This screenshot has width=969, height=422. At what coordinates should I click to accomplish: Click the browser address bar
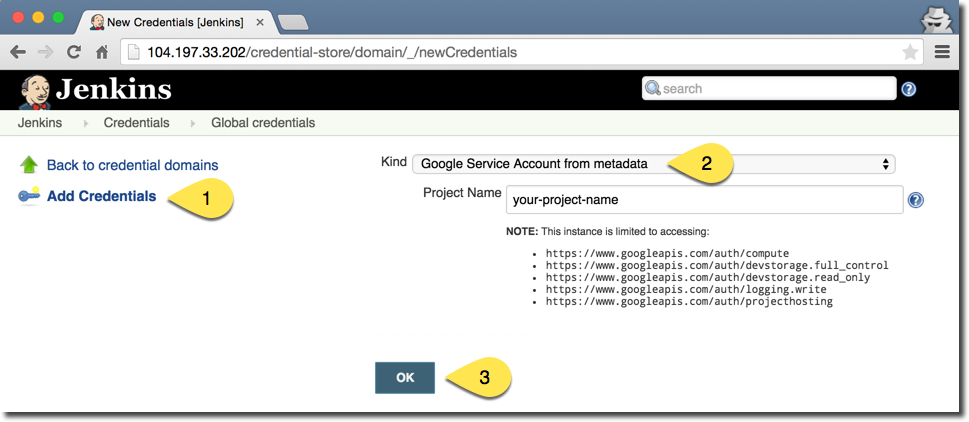522,53
